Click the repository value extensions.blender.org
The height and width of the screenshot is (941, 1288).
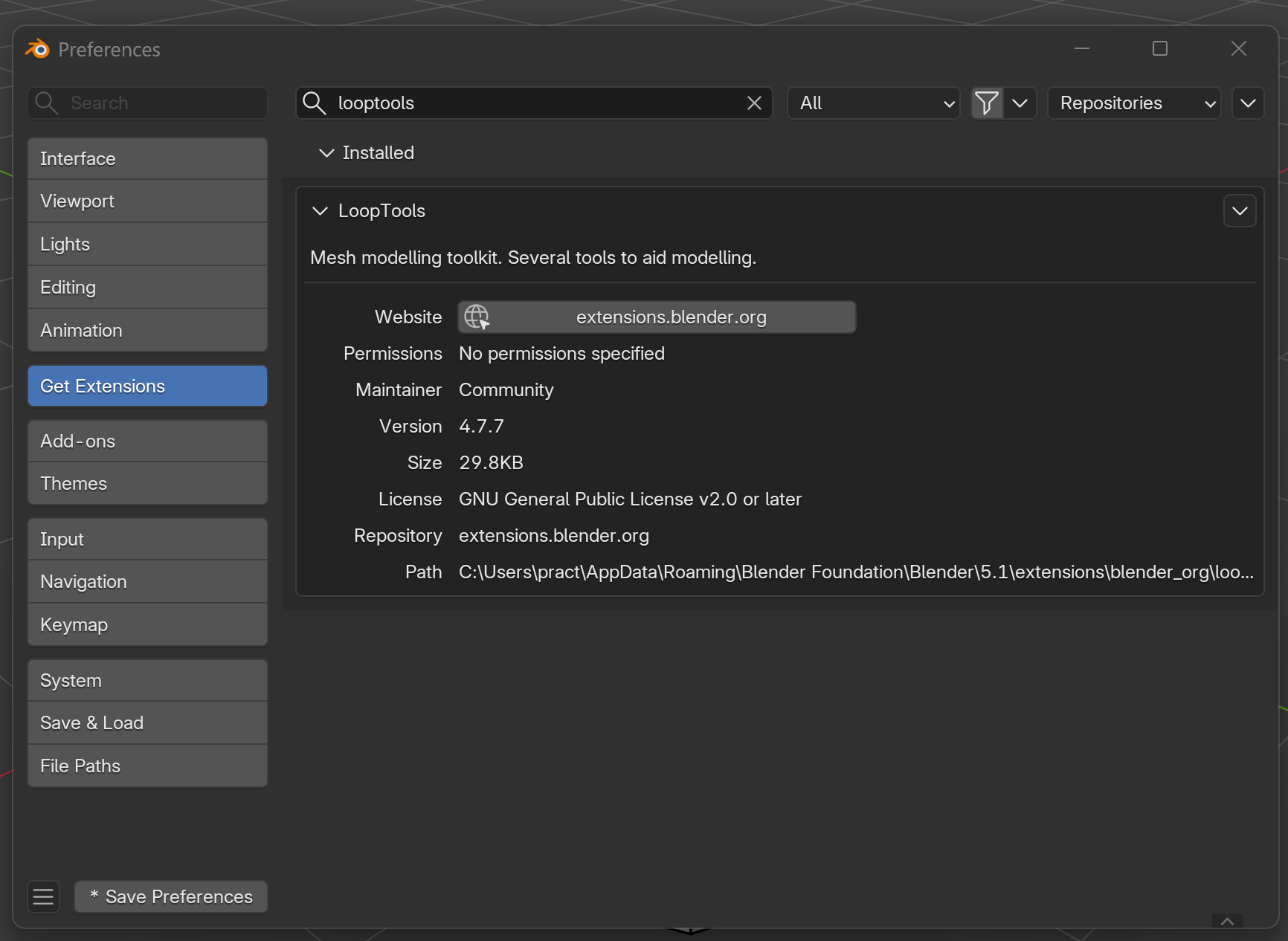click(x=554, y=536)
